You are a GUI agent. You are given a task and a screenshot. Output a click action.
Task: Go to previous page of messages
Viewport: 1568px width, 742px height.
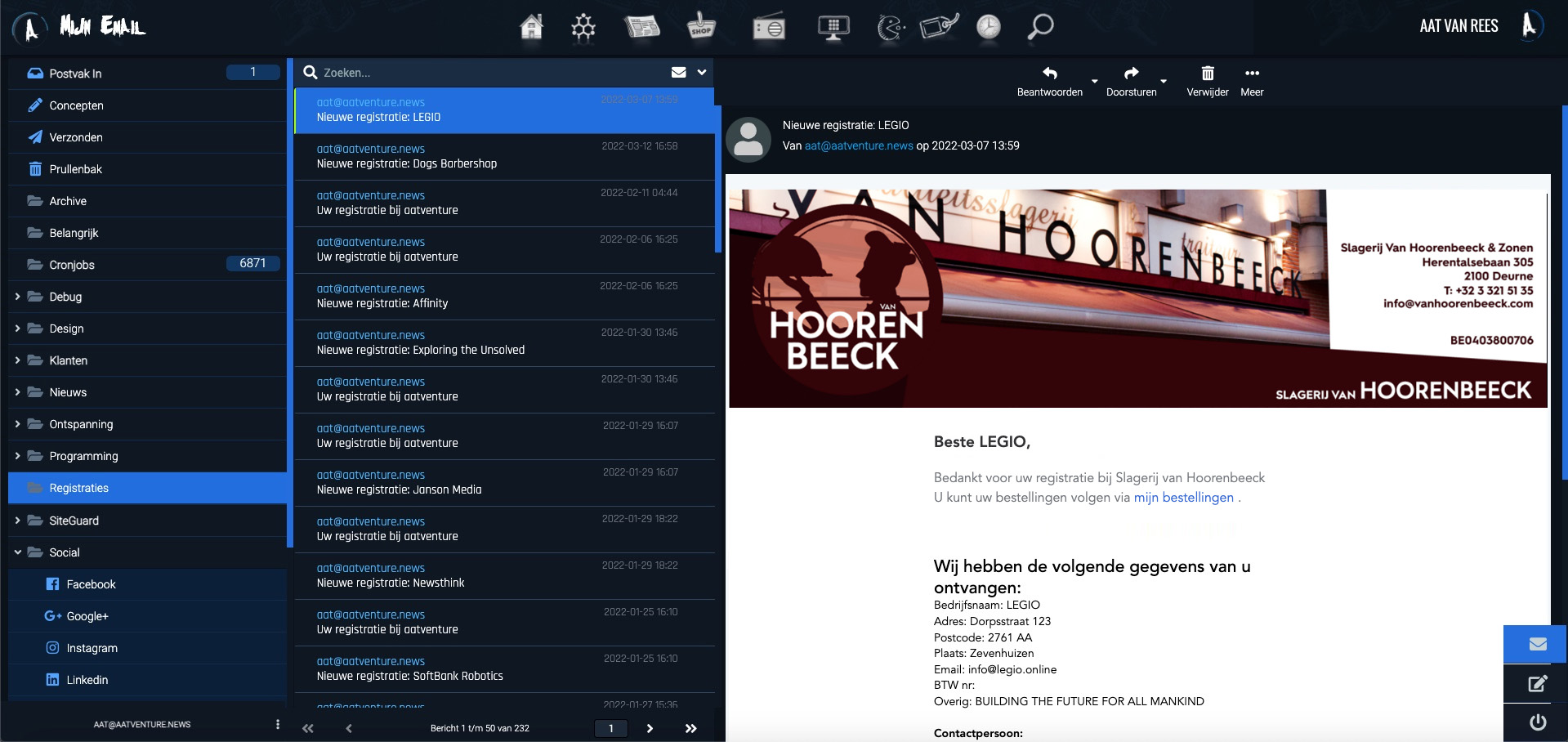pos(349,728)
